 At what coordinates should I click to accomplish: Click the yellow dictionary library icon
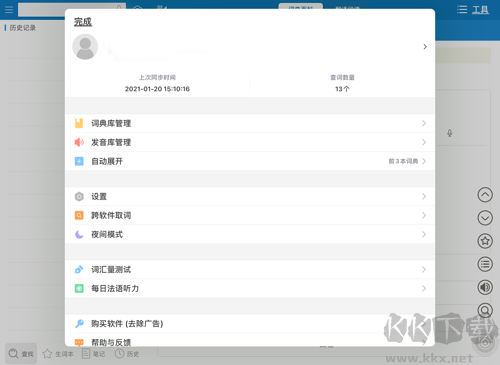(79, 123)
